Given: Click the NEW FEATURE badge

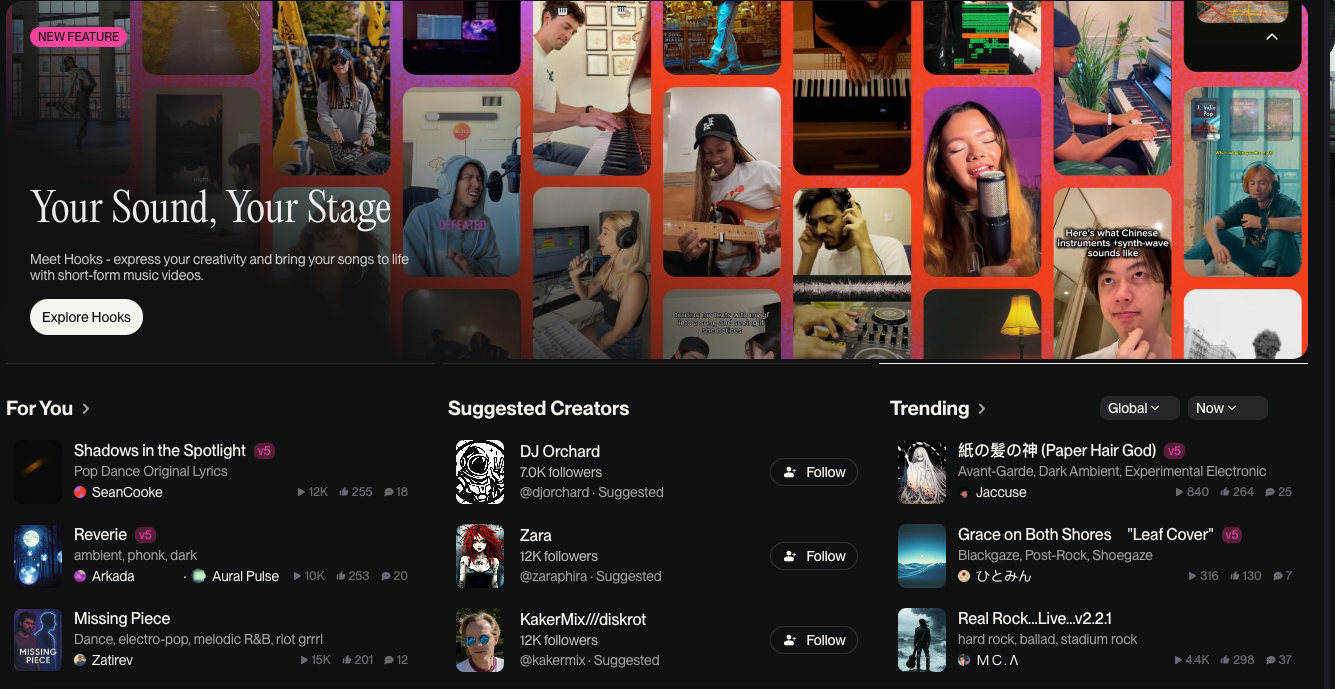Looking at the screenshot, I should [x=79, y=37].
